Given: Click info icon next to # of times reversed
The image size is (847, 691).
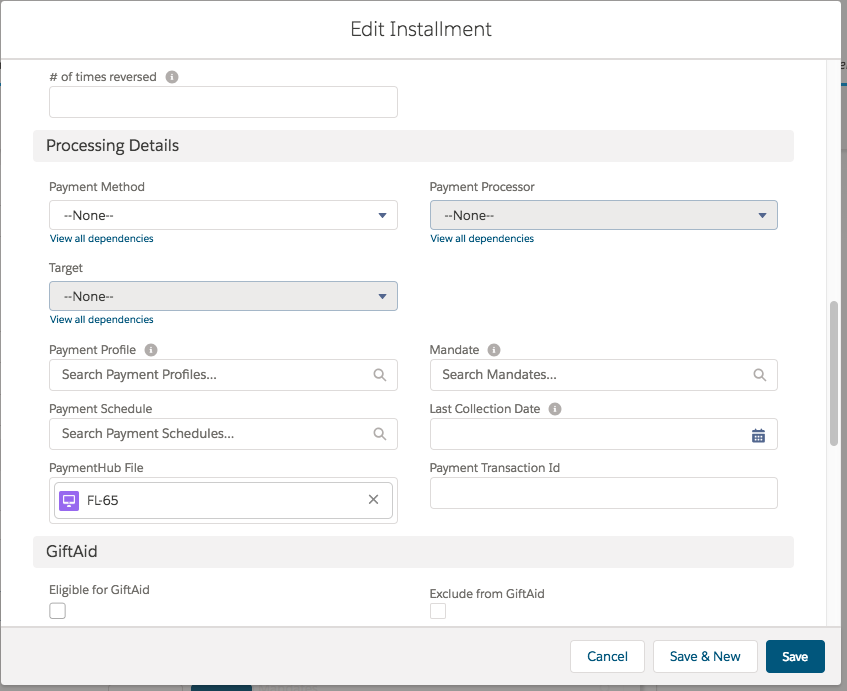Looking at the screenshot, I should (x=172, y=77).
